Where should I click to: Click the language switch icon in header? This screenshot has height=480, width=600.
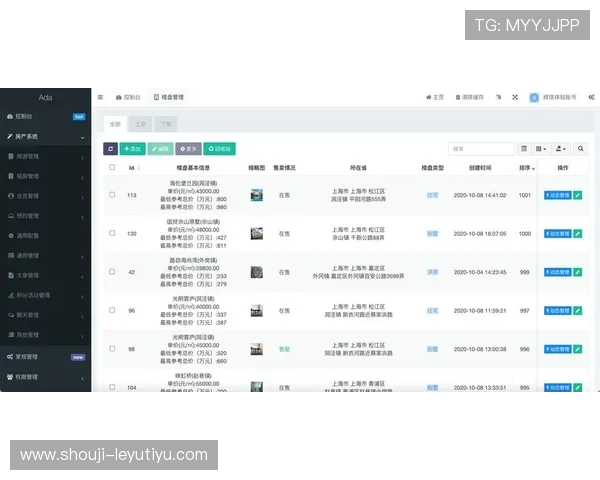click(498, 97)
